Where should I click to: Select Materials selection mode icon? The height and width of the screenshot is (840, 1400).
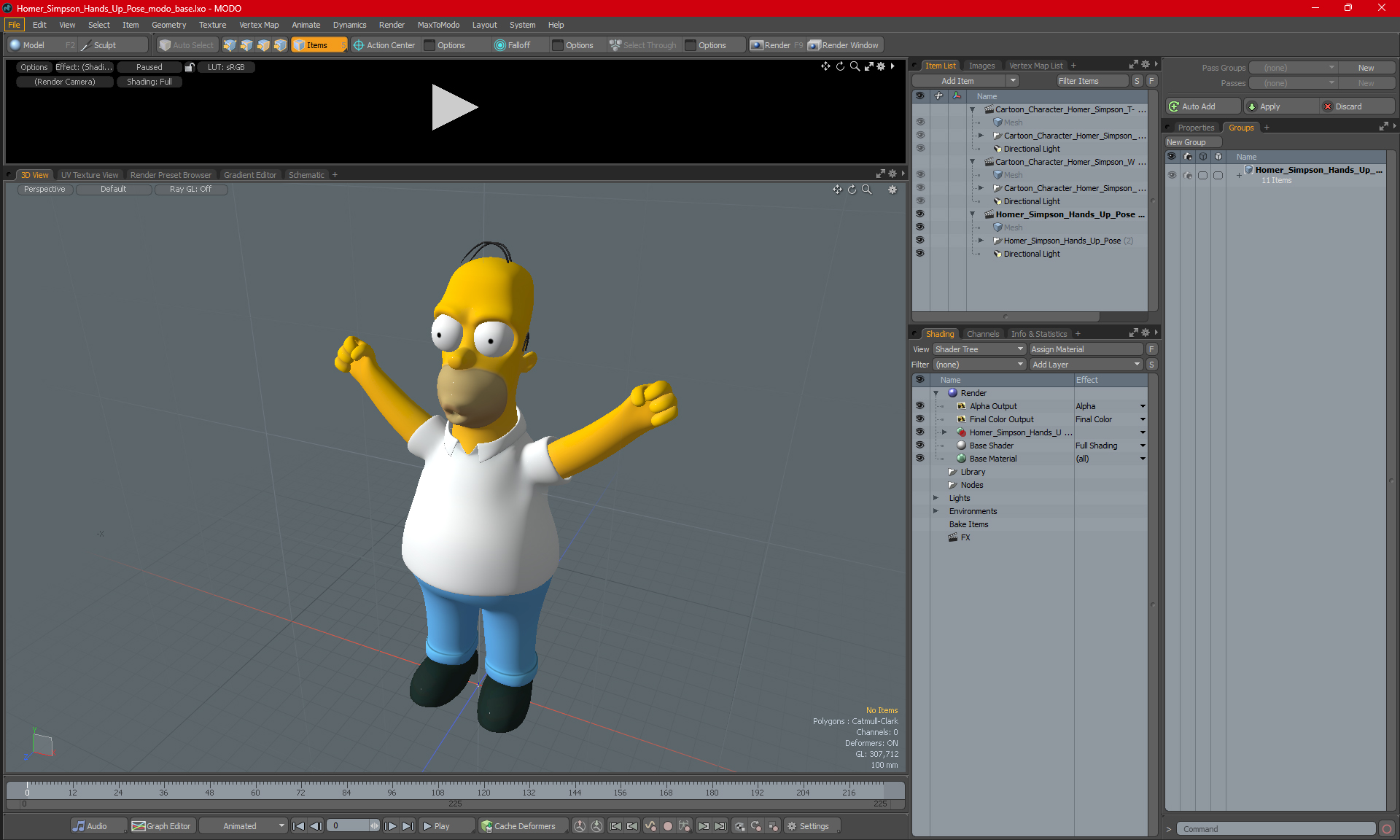(280, 45)
